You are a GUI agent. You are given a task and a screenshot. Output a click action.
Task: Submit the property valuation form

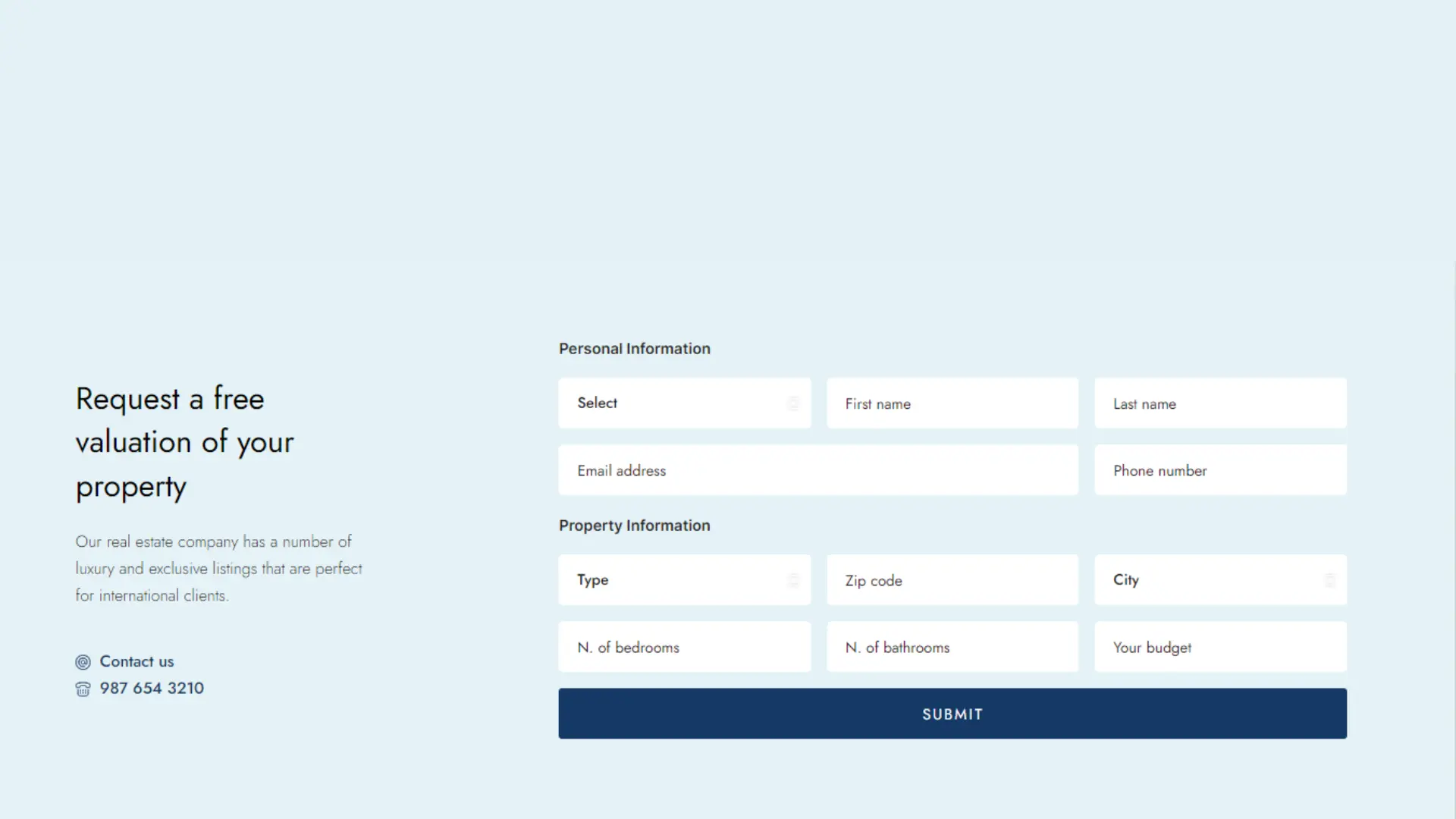pyautogui.click(x=952, y=713)
